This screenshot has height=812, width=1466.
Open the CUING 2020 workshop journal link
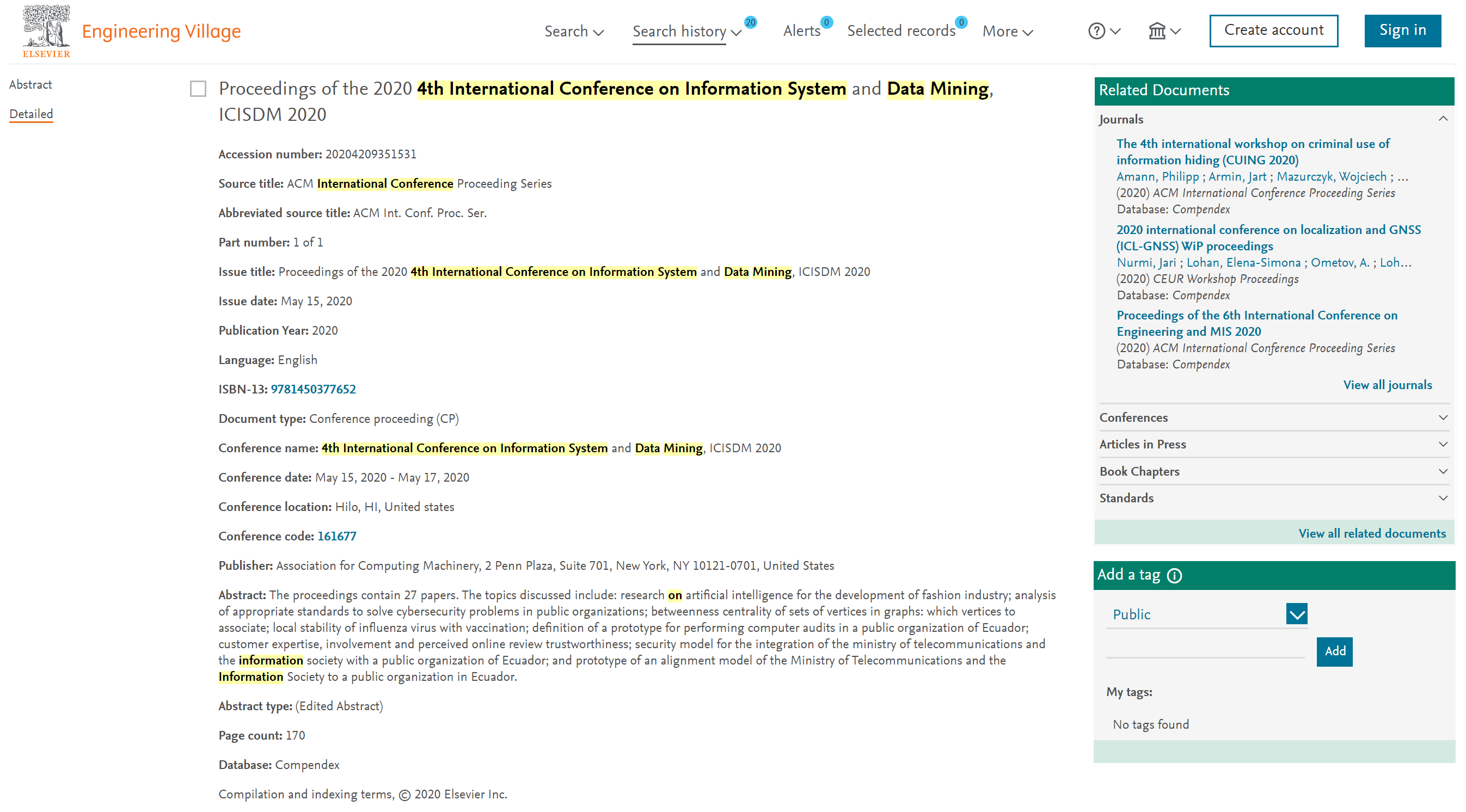click(1253, 152)
